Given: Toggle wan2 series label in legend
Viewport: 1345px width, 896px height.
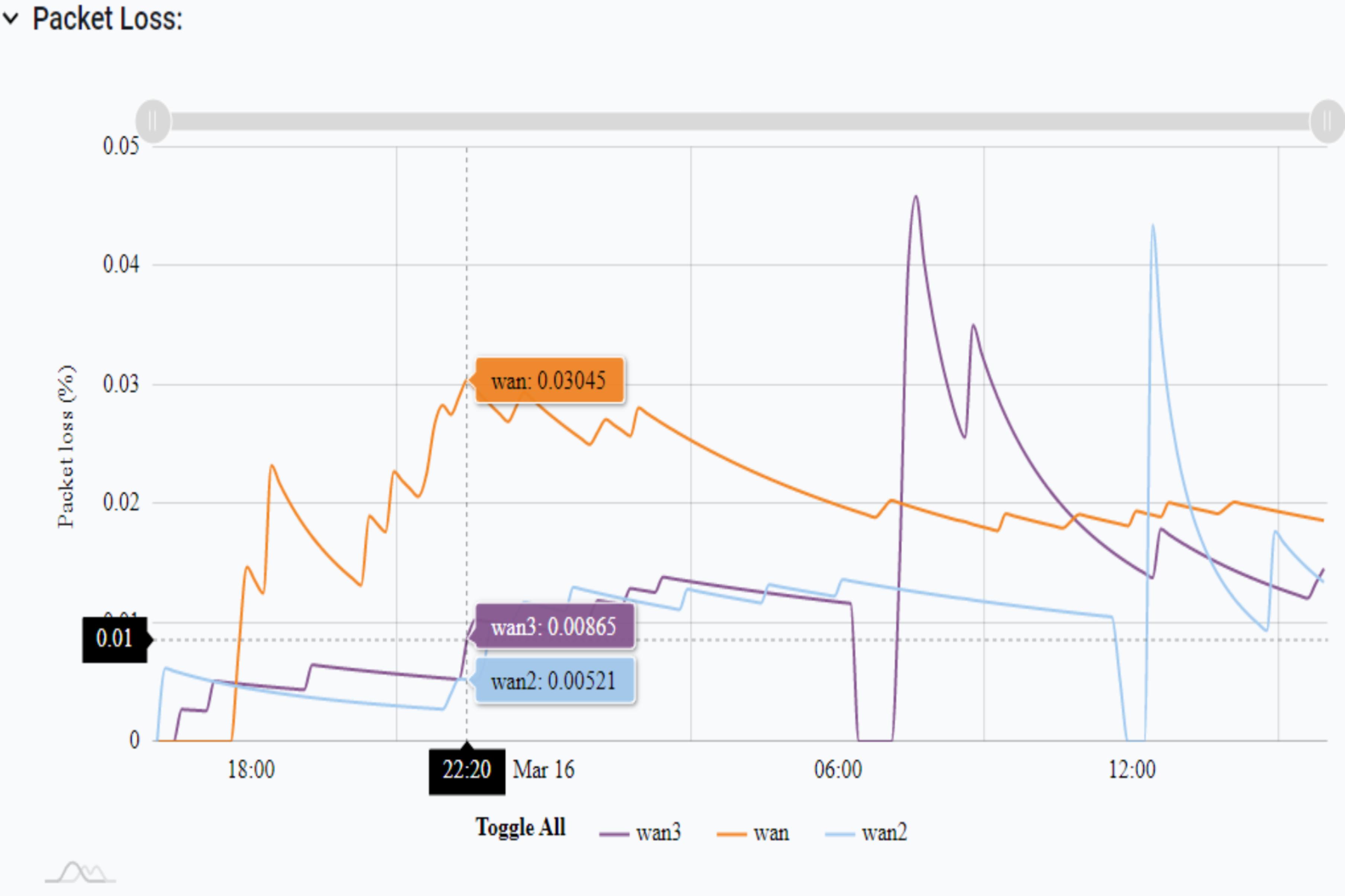Looking at the screenshot, I should click(x=884, y=833).
